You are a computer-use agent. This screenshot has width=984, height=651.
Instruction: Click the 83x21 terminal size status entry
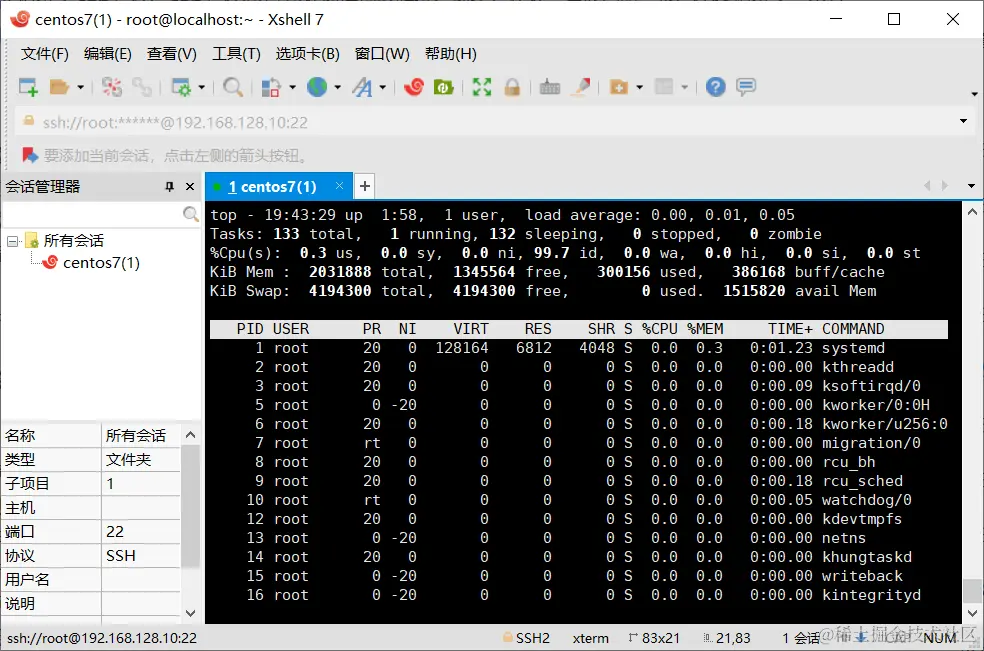(x=654, y=638)
